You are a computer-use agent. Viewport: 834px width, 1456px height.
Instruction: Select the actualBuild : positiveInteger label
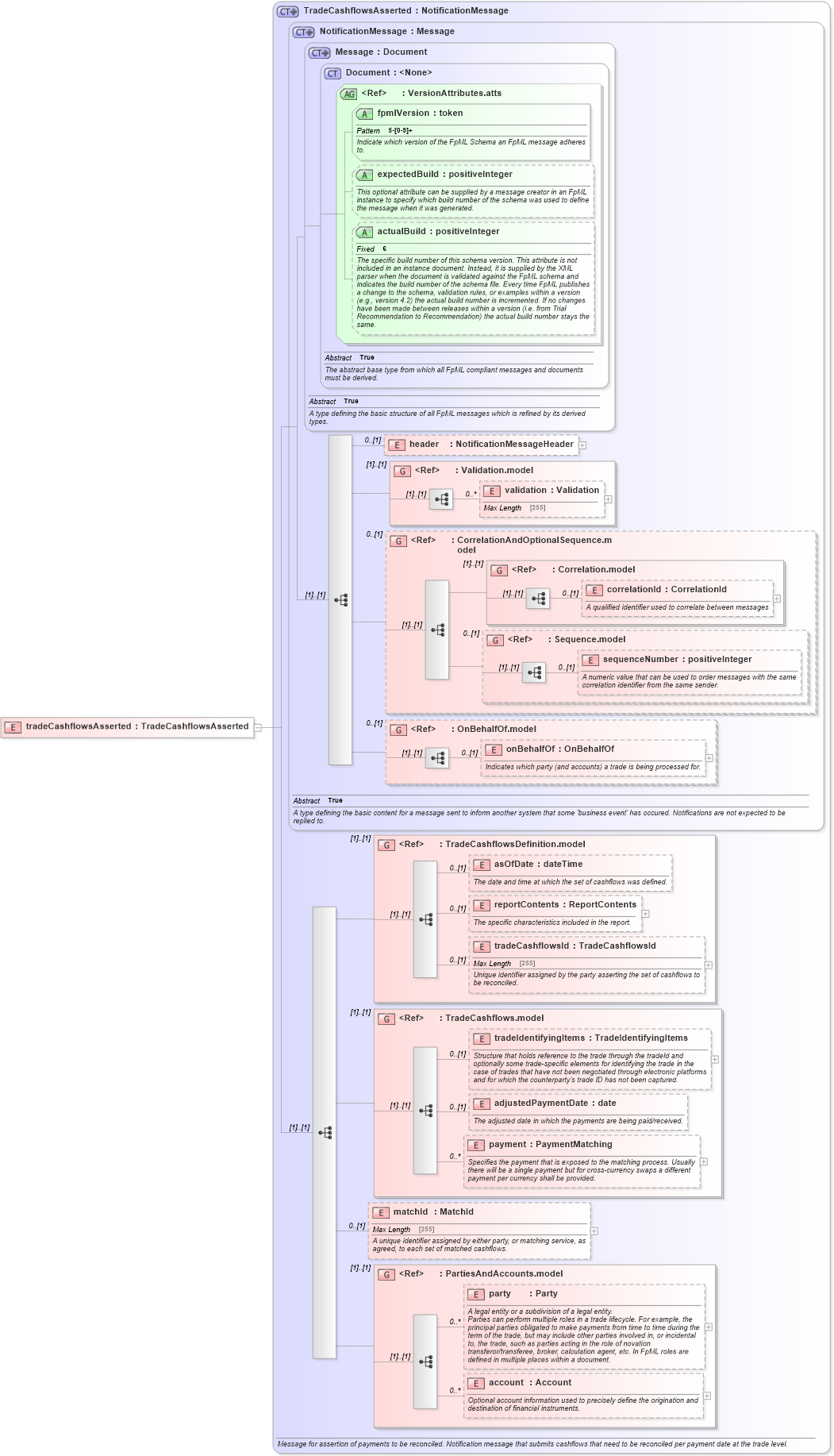click(x=438, y=232)
